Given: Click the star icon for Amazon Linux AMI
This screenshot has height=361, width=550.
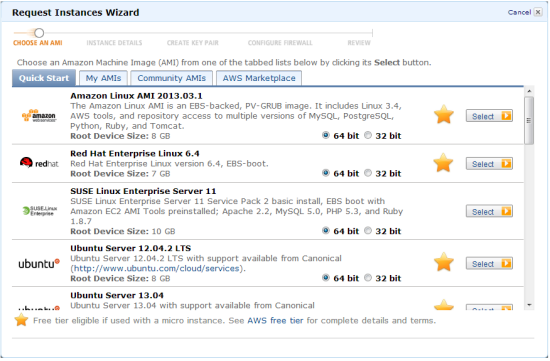Looking at the screenshot, I should point(444,115).
